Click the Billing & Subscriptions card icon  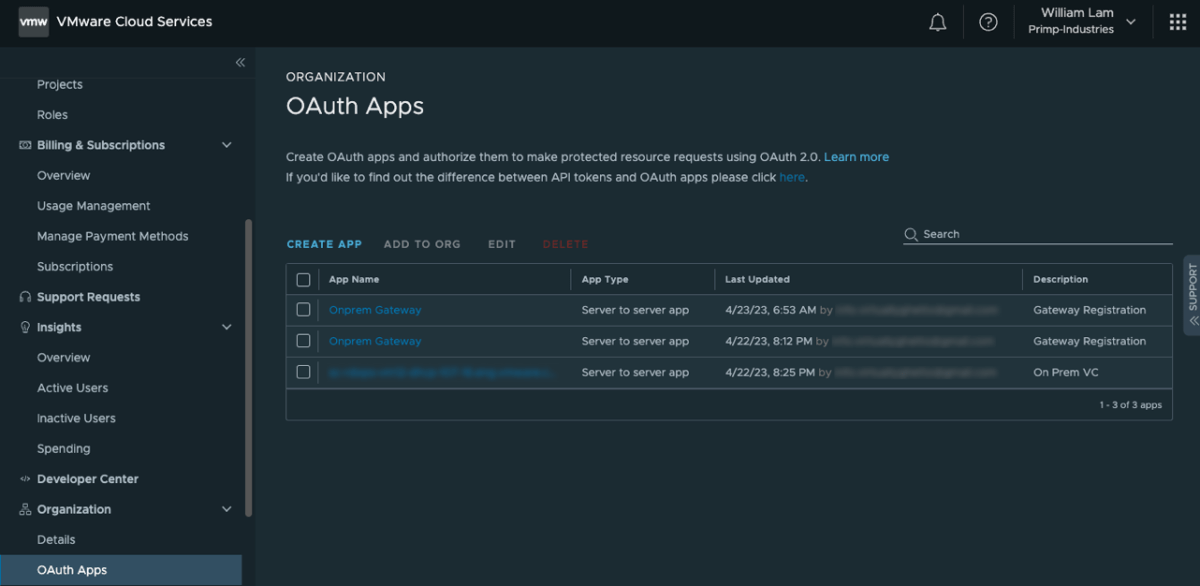tap(26, 145)
